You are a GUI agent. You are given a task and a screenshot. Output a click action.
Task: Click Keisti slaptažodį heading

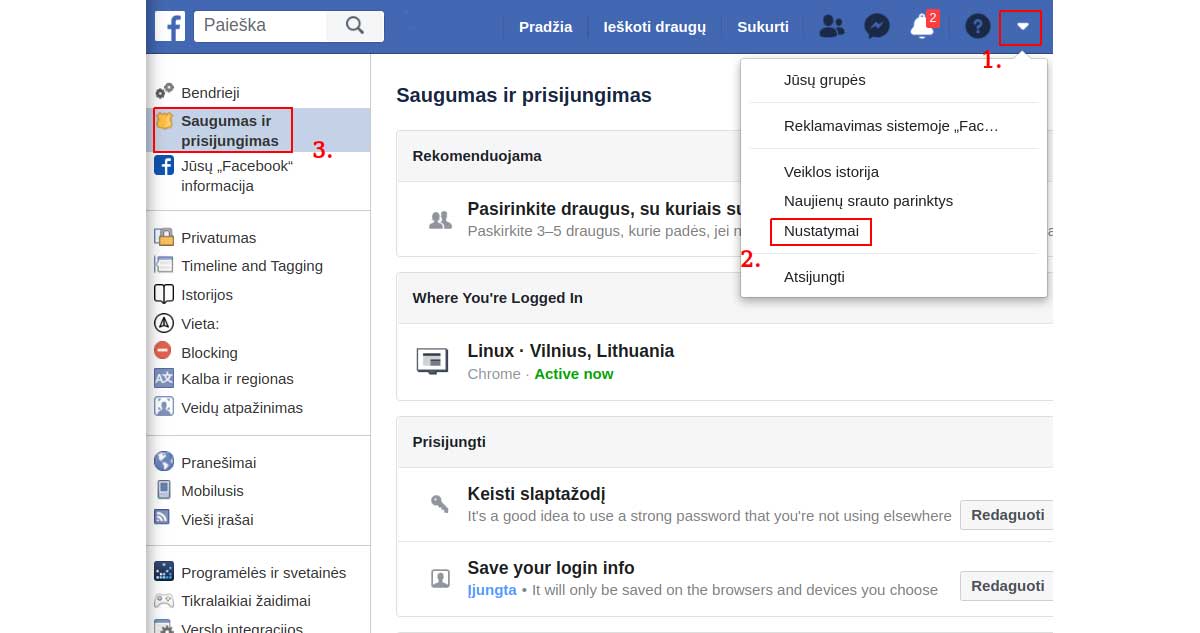coord(536,494)
